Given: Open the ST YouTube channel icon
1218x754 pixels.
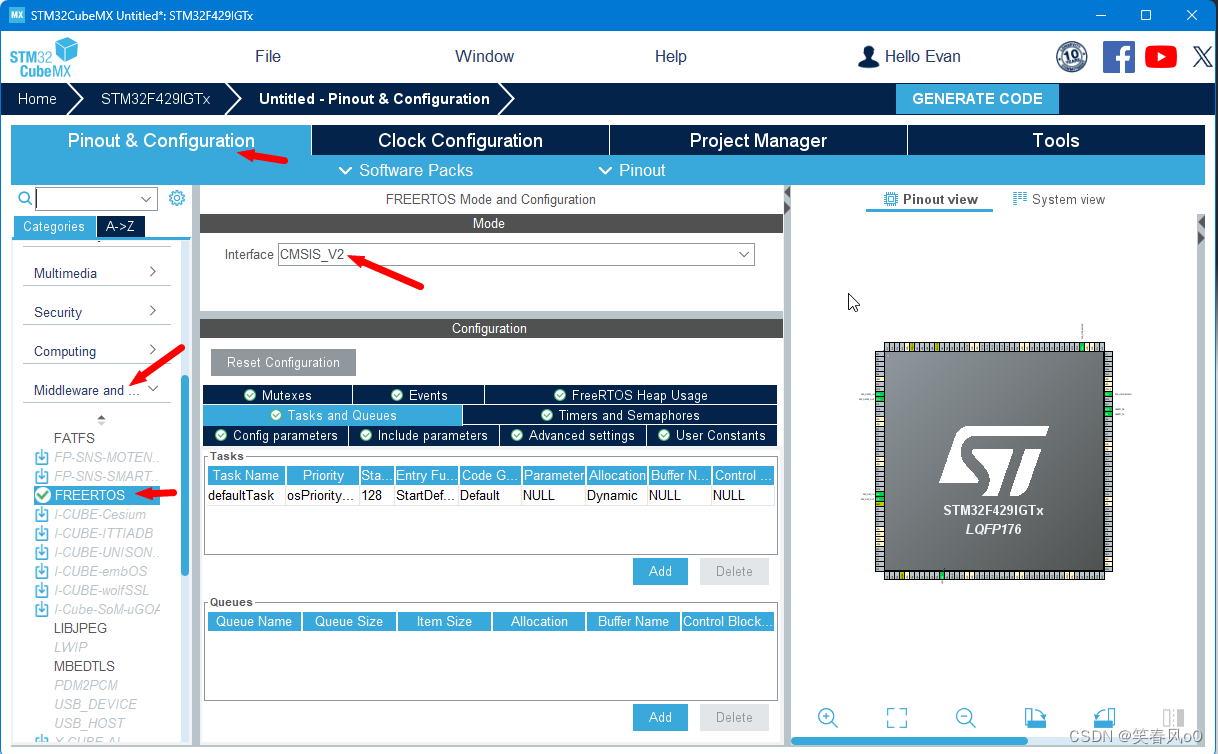Looking at the screenshot, I should click(1161, 57).
